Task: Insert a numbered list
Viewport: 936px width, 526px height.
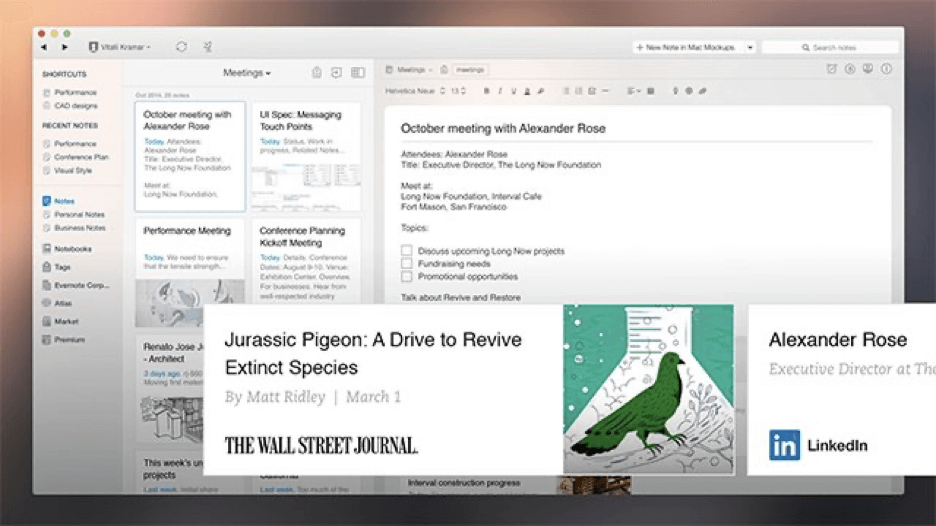Action: [578, 91]
